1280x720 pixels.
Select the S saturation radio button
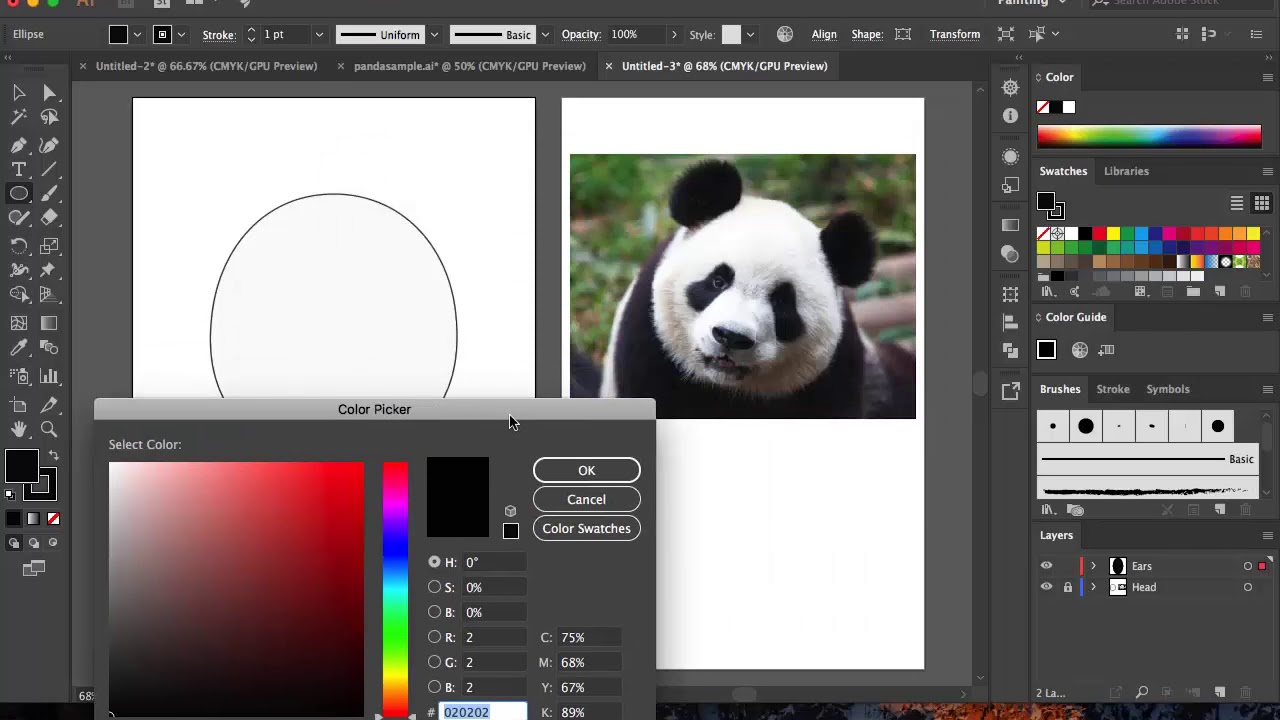(435, 587)
